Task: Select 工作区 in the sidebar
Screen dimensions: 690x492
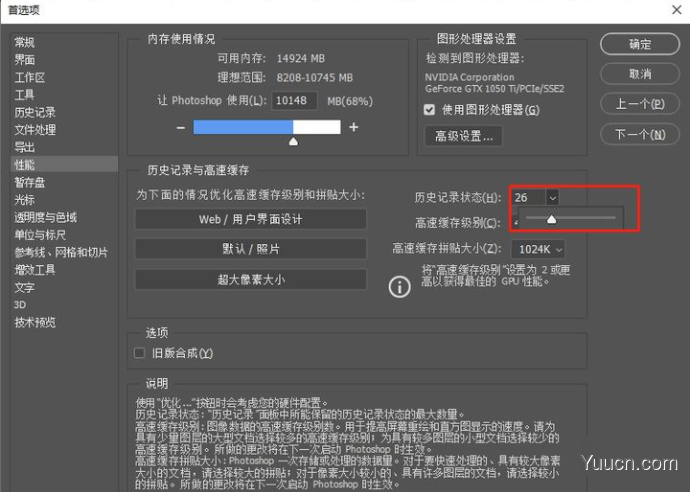Action: [x=29, y=77]
